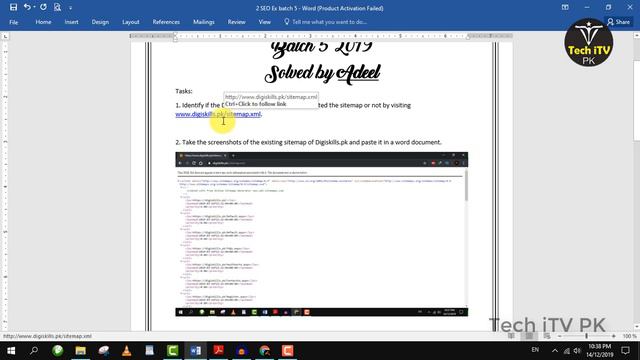
Task: Show hidden tray icons chevron
Action: pyautogui.click(x=554, y=351)
